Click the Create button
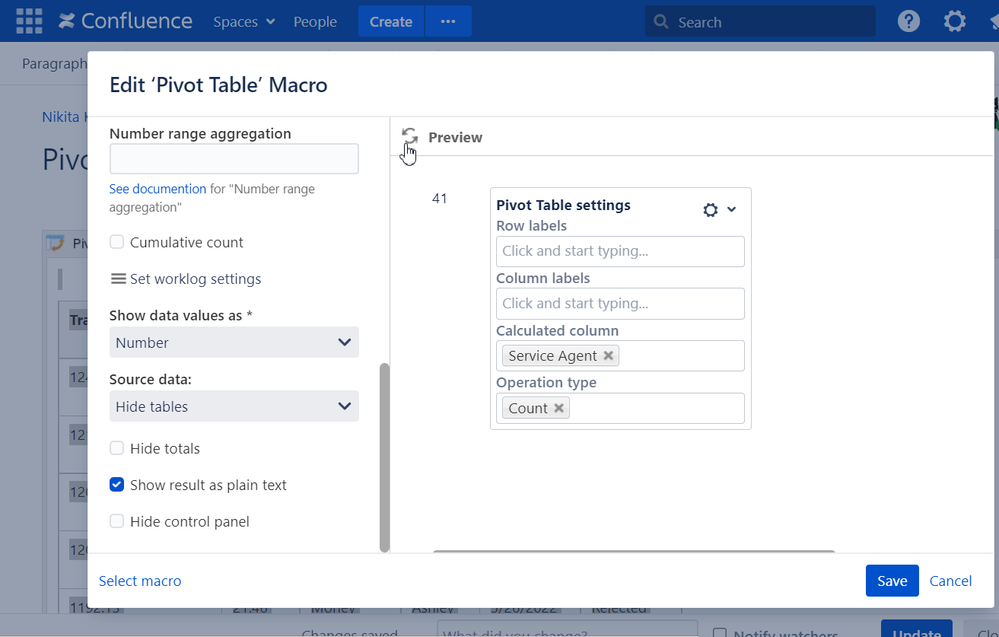 (391, 21)
